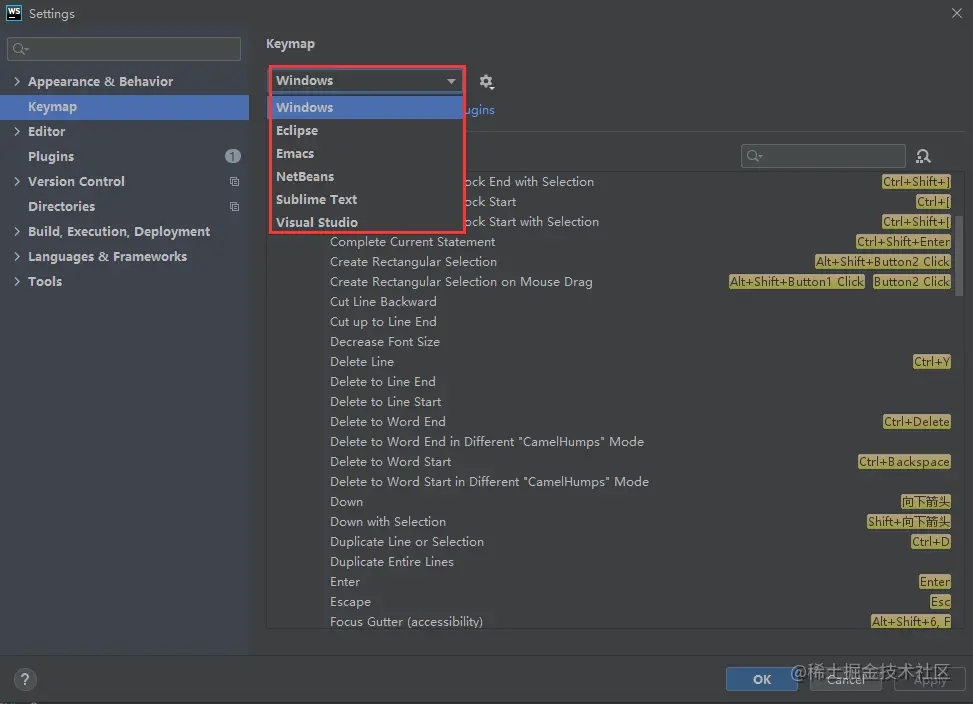Choose Eclipse keymap option

coord(367,130)
